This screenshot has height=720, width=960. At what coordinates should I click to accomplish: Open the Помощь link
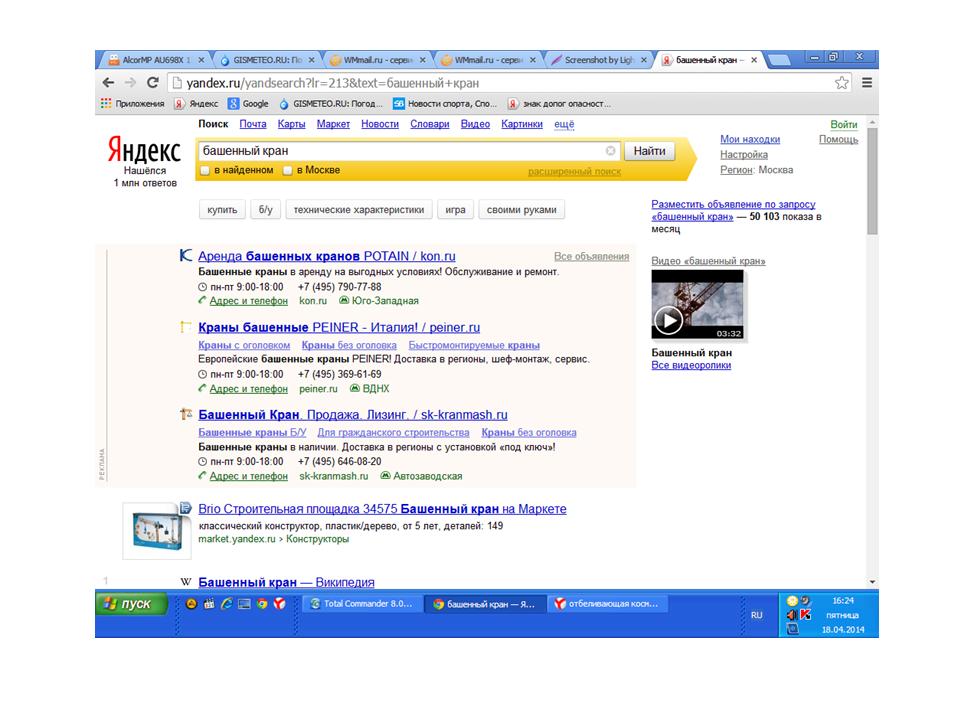point(838,139)
